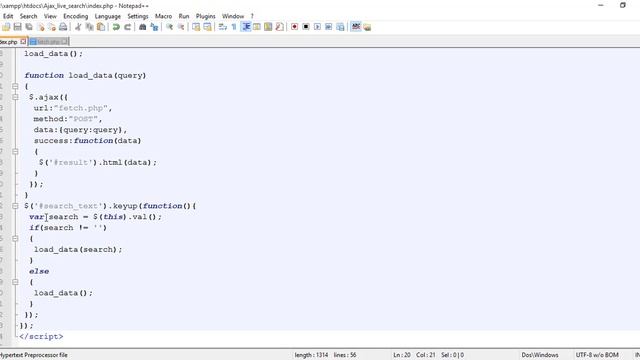Toggle synchronized vertical scrolling icon
The height and width of the screenshot is (360, 640).
[x=196, y=27]
